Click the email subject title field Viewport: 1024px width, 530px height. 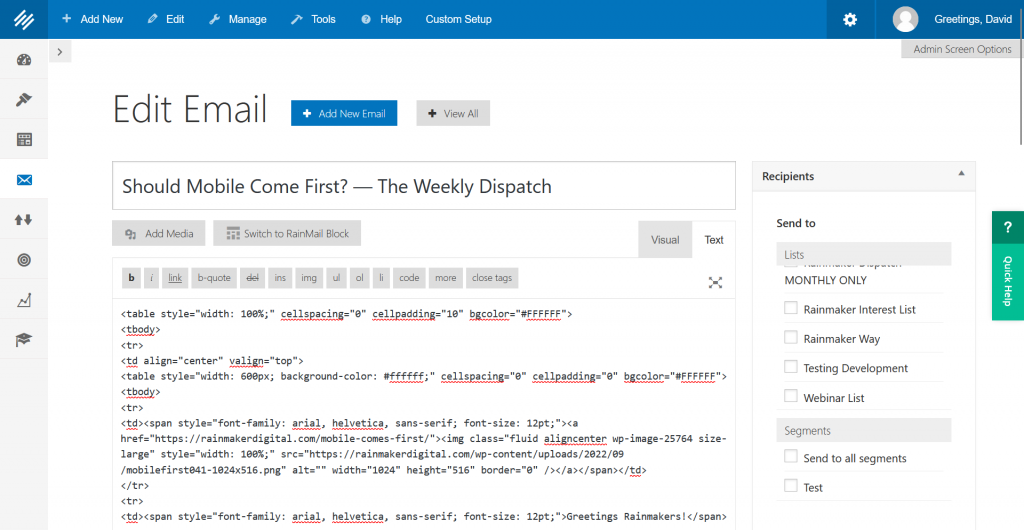point(424,186)
